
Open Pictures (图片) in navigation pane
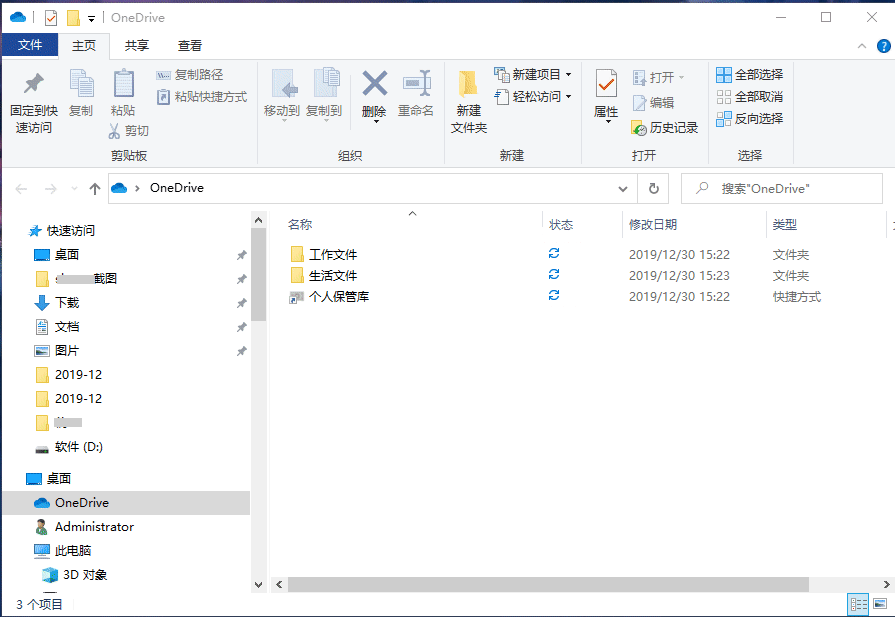point(66,351)
